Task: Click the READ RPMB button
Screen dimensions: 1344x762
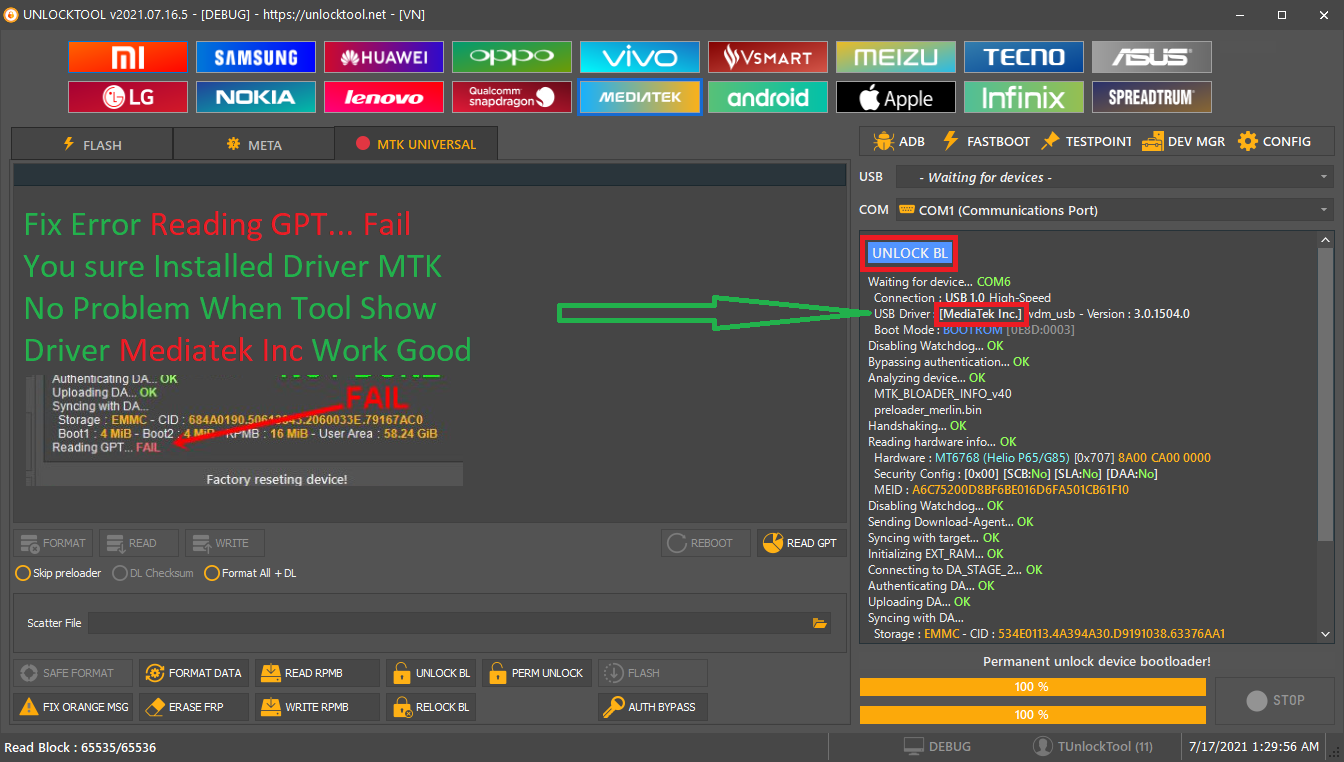Action: tap(318, 673)
